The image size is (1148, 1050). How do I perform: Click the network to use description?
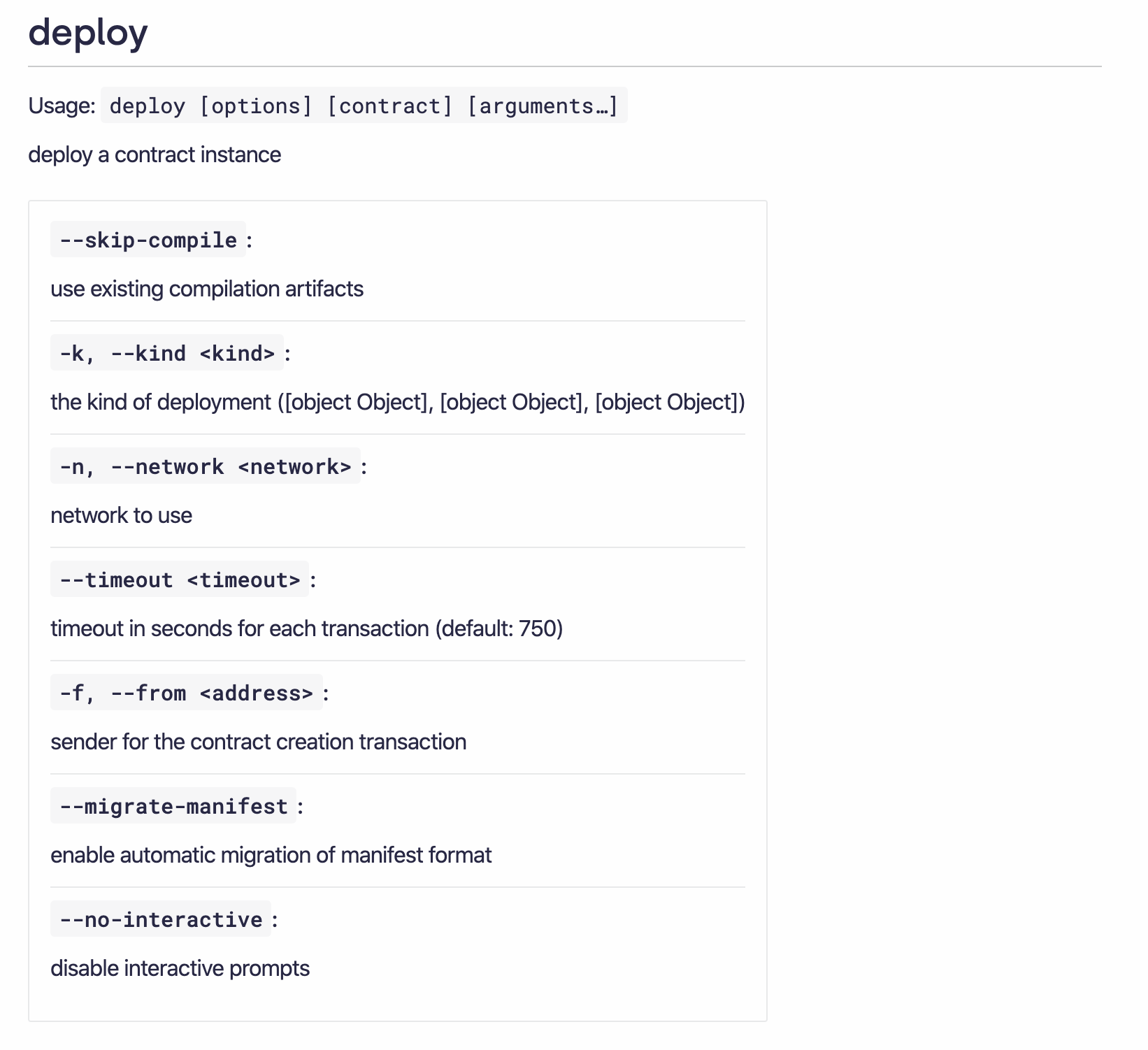(121, 515)
